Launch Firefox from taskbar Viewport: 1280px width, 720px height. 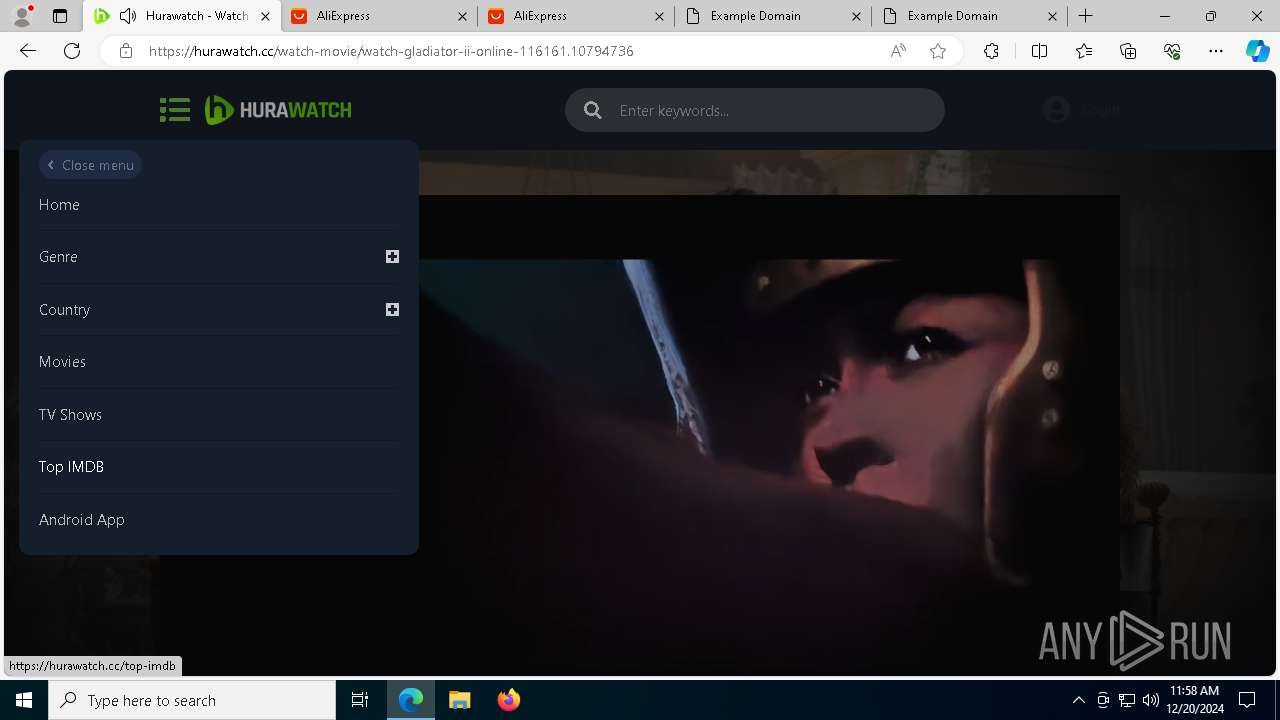(x=509, y=700)
